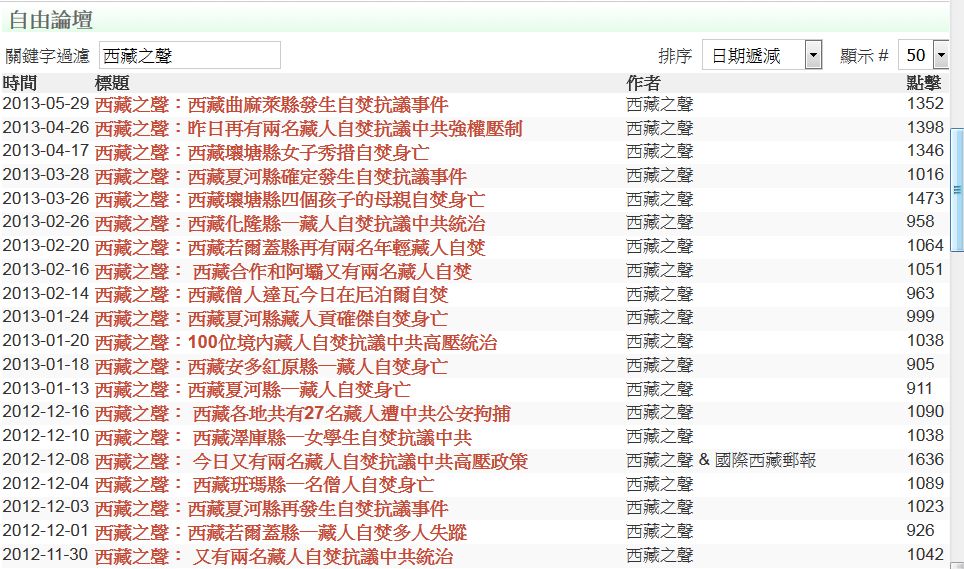
Task: Open post 西藏班瑪縣一名僧人自焚身亡
Action: (x=264, y=485)
